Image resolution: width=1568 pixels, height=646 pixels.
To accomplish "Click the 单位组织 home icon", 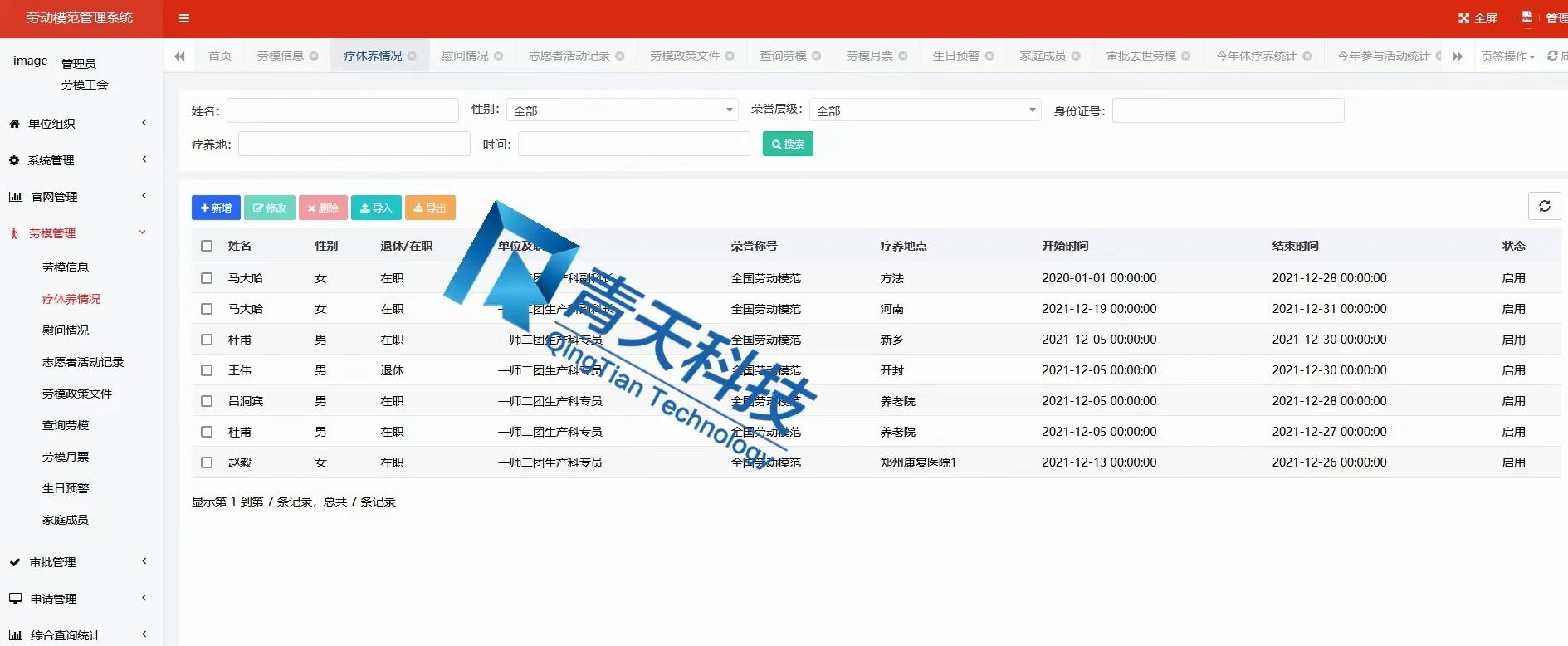I will (x=14, y=124).
